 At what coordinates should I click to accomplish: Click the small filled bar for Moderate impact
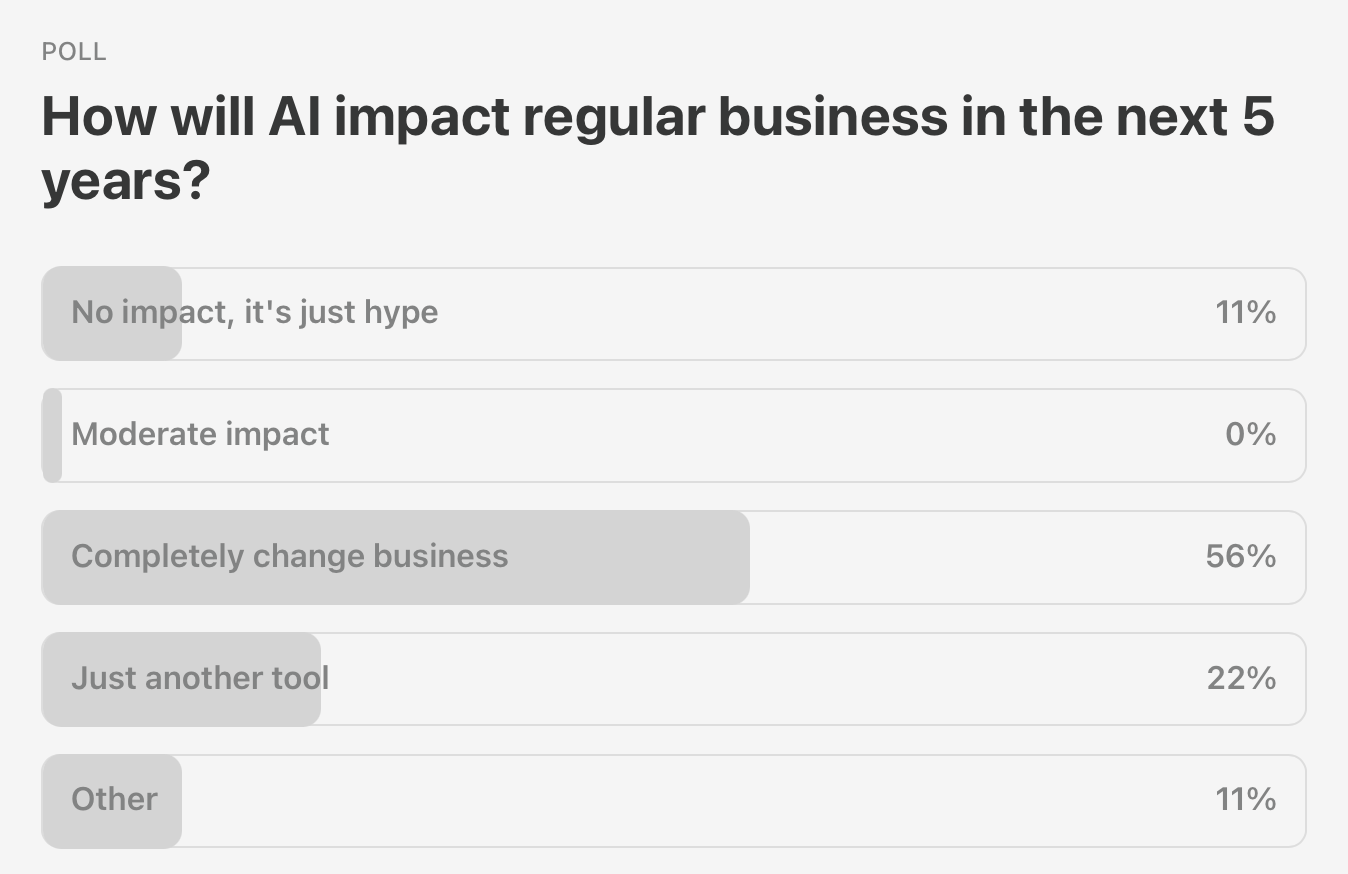[52, 435]
